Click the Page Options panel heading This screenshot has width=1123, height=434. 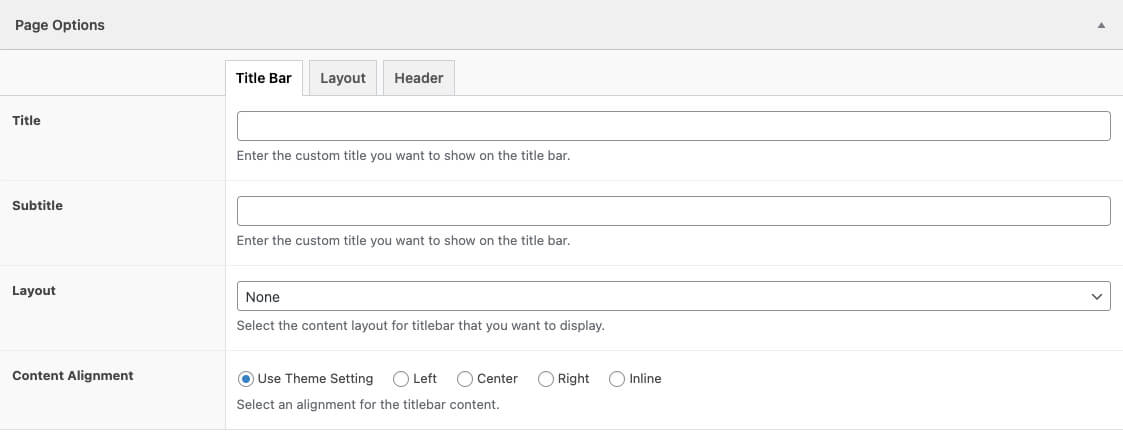pos(60,25)
